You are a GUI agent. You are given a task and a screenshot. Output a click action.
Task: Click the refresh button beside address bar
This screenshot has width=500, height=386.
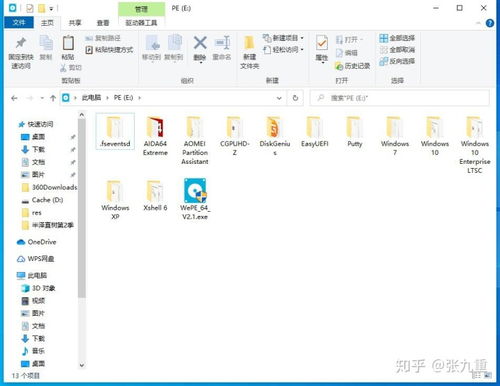pyautogui.click(x=295, y=98)
